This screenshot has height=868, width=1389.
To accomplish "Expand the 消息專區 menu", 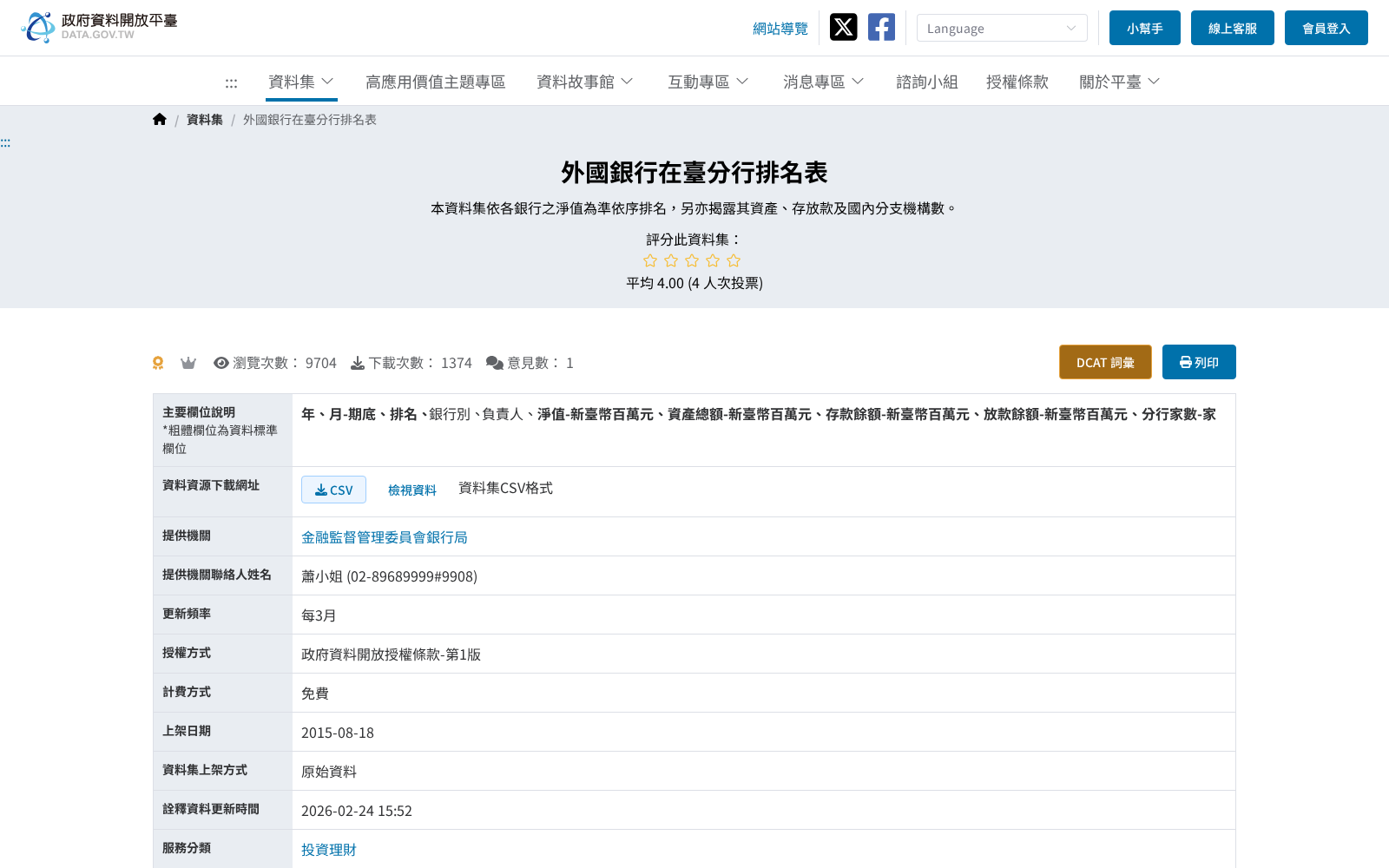I will pos(824,82).
